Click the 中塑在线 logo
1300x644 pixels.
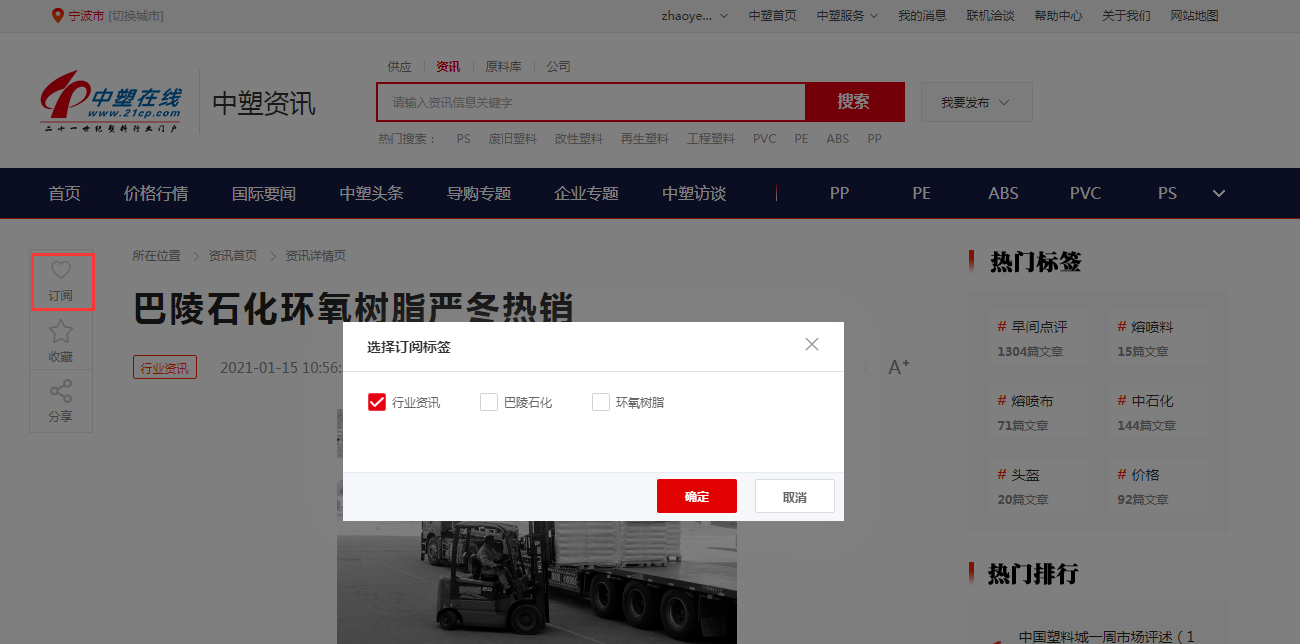point(111,101)
